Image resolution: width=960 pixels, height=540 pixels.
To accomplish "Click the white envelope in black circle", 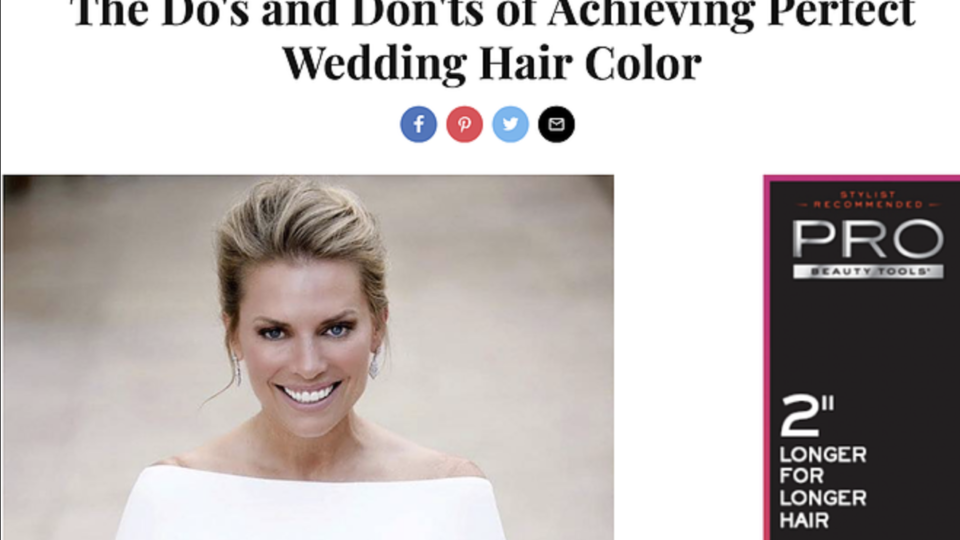I will (557, 124).
